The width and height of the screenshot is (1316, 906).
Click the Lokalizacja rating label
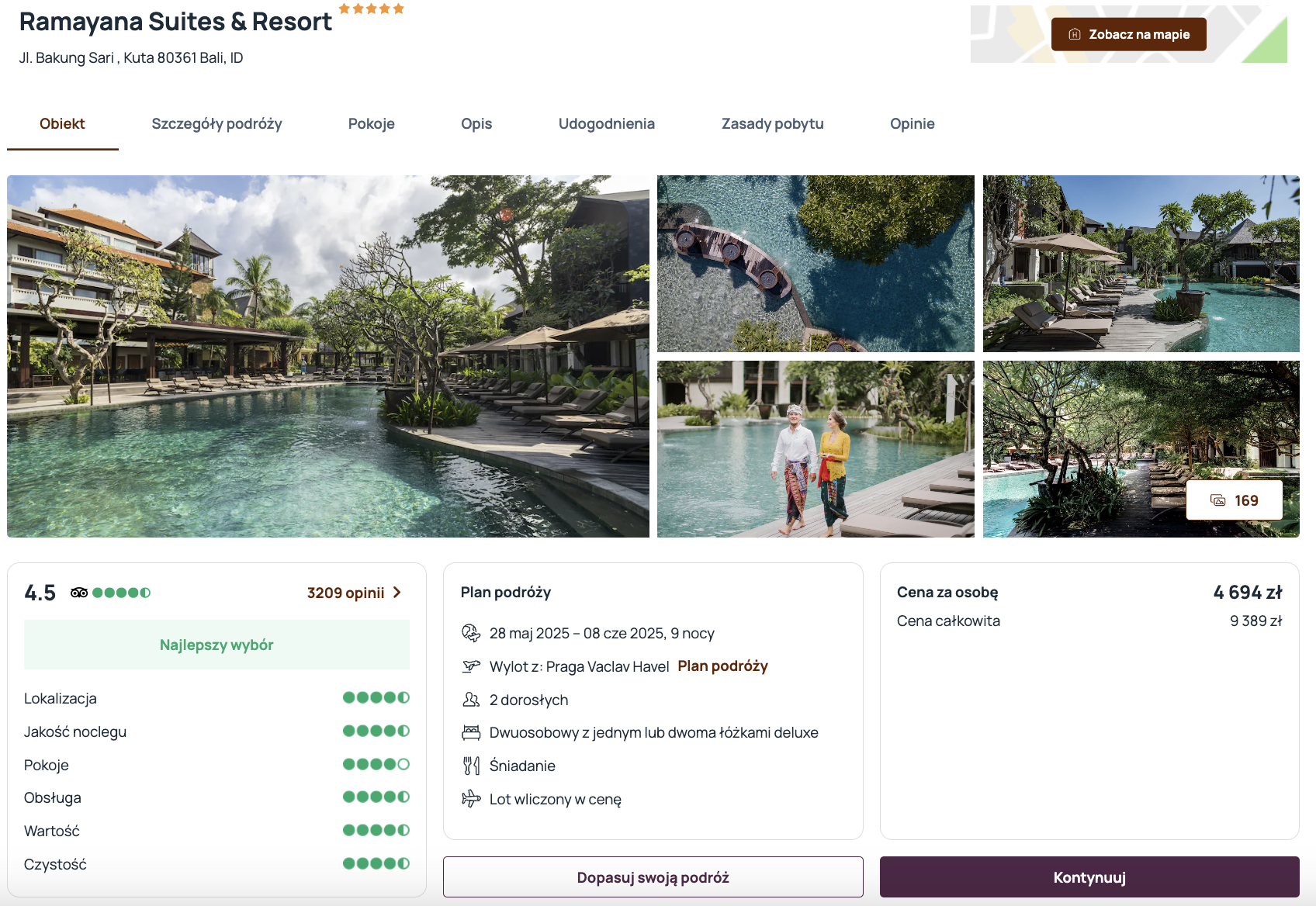61,698
